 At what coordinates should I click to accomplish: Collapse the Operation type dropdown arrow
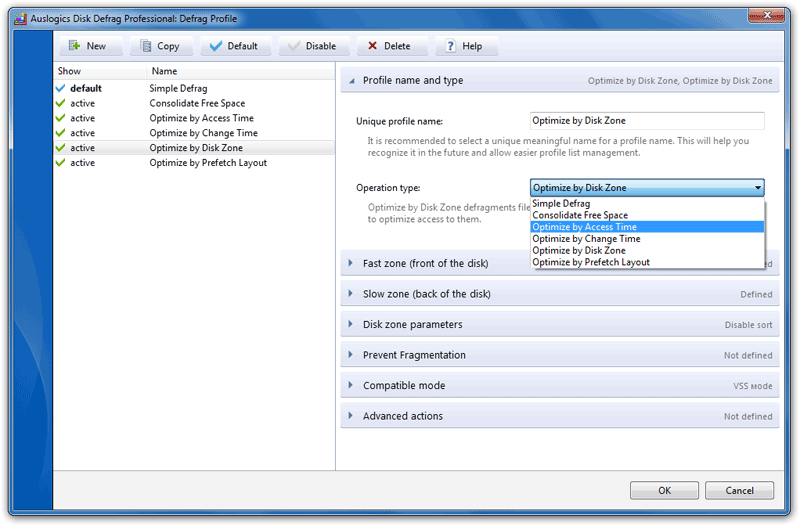pos(758,188)
